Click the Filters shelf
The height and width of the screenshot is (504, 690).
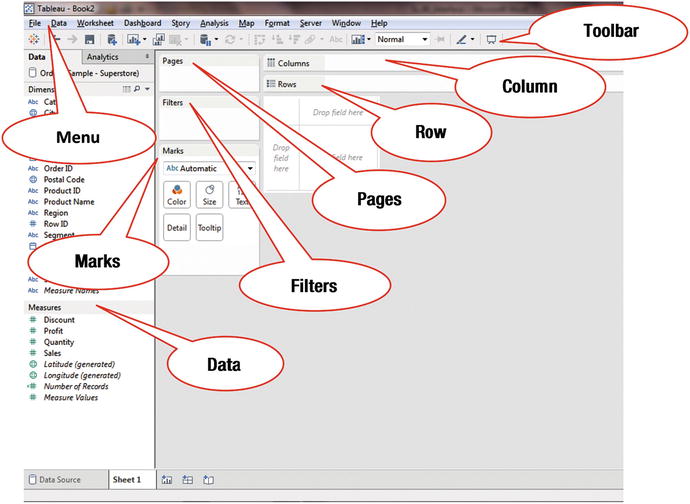pos(209,118)
